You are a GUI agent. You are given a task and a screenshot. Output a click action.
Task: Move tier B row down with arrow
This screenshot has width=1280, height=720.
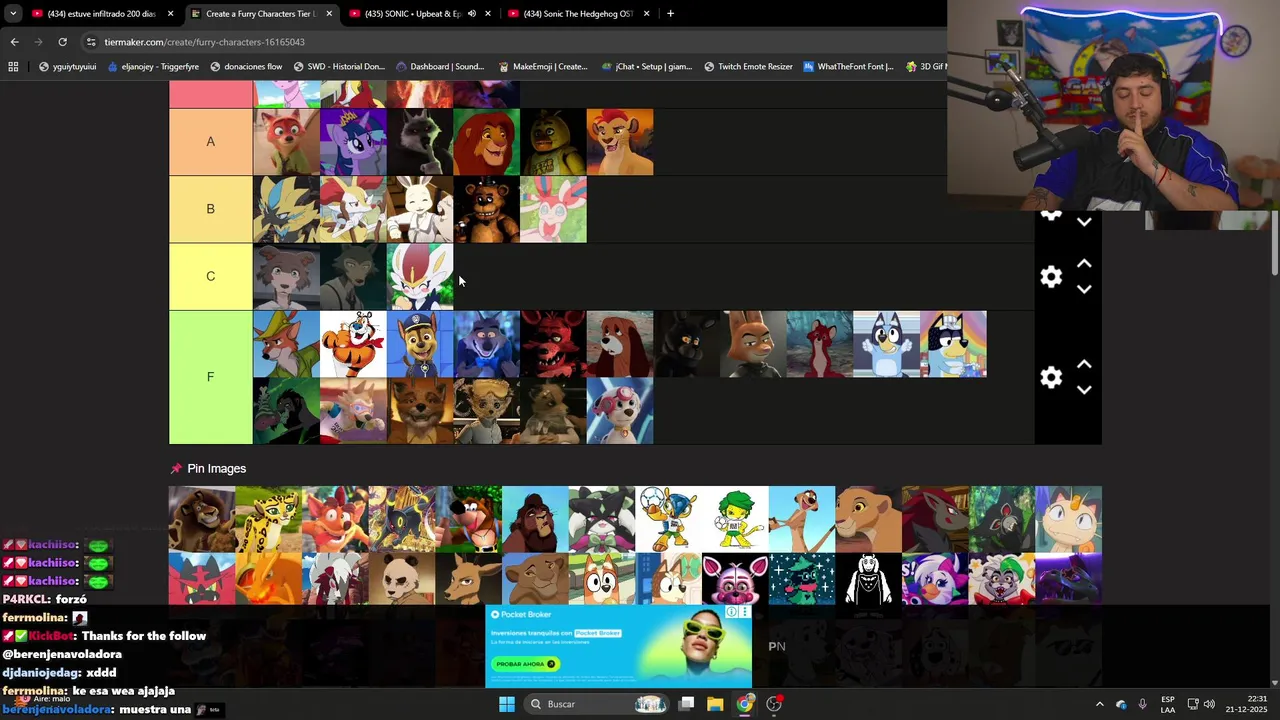[x=1084, y=222]
